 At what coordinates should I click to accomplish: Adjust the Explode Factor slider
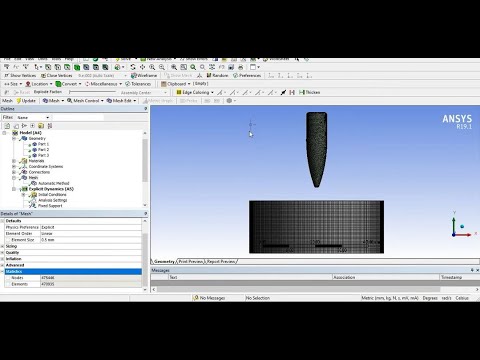pos(92,92)
